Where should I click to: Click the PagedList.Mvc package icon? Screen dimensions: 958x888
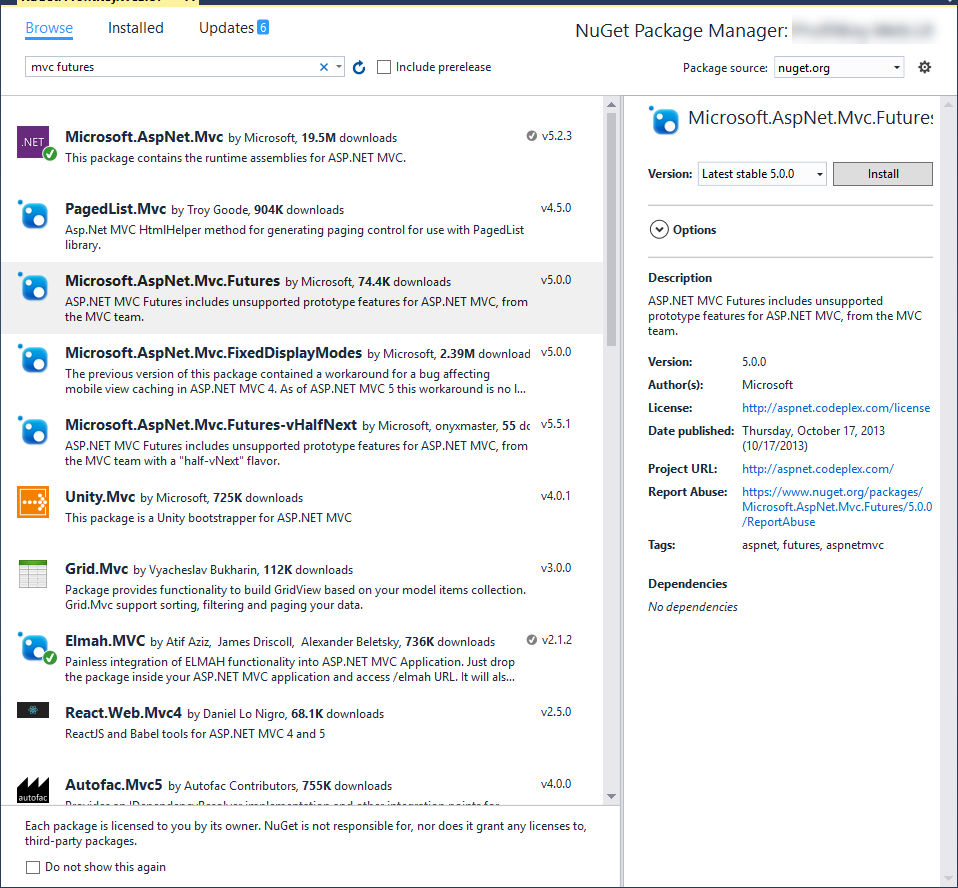pyautogui.click(x=33, y=216)
